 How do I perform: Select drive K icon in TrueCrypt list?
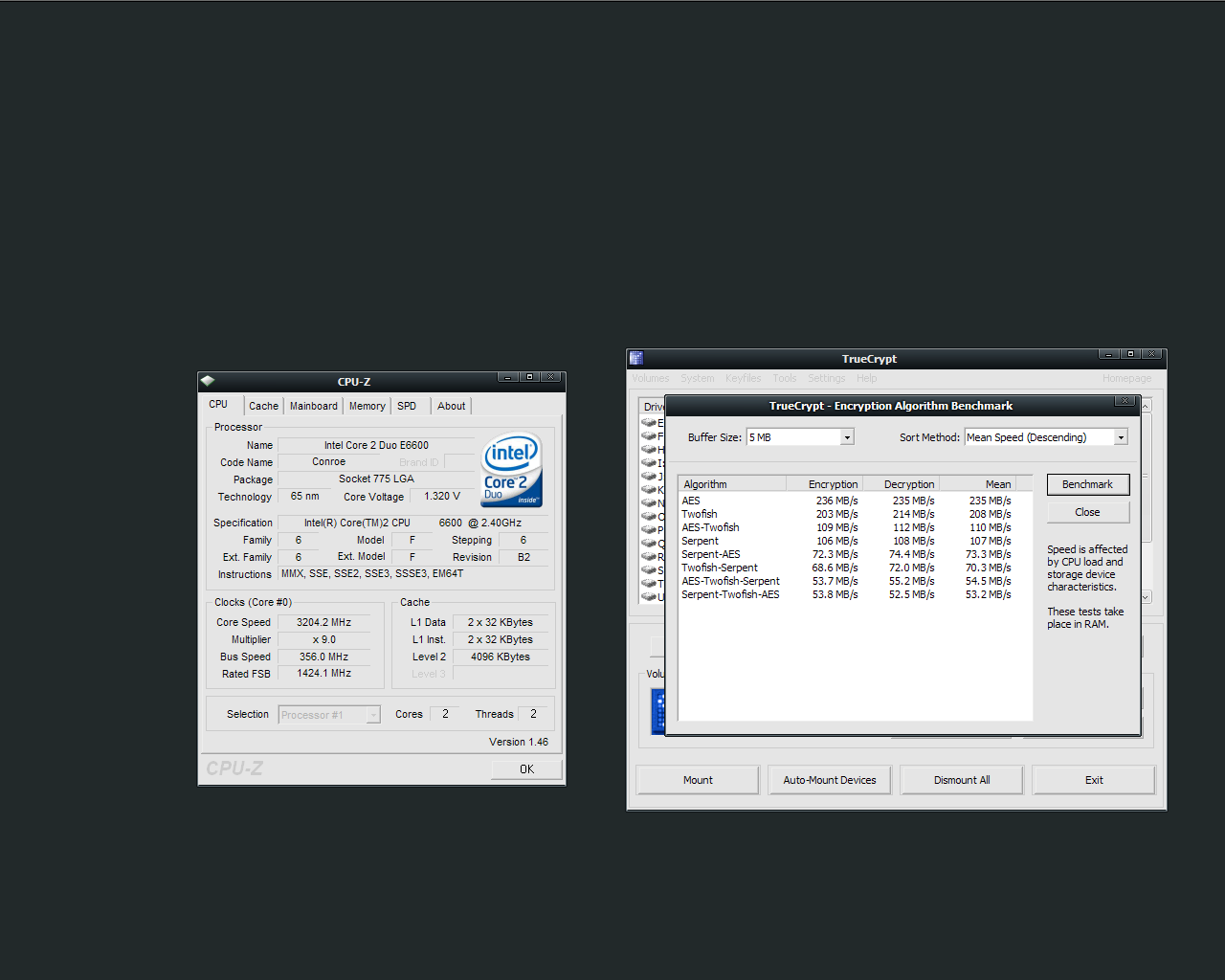[649, 489]
